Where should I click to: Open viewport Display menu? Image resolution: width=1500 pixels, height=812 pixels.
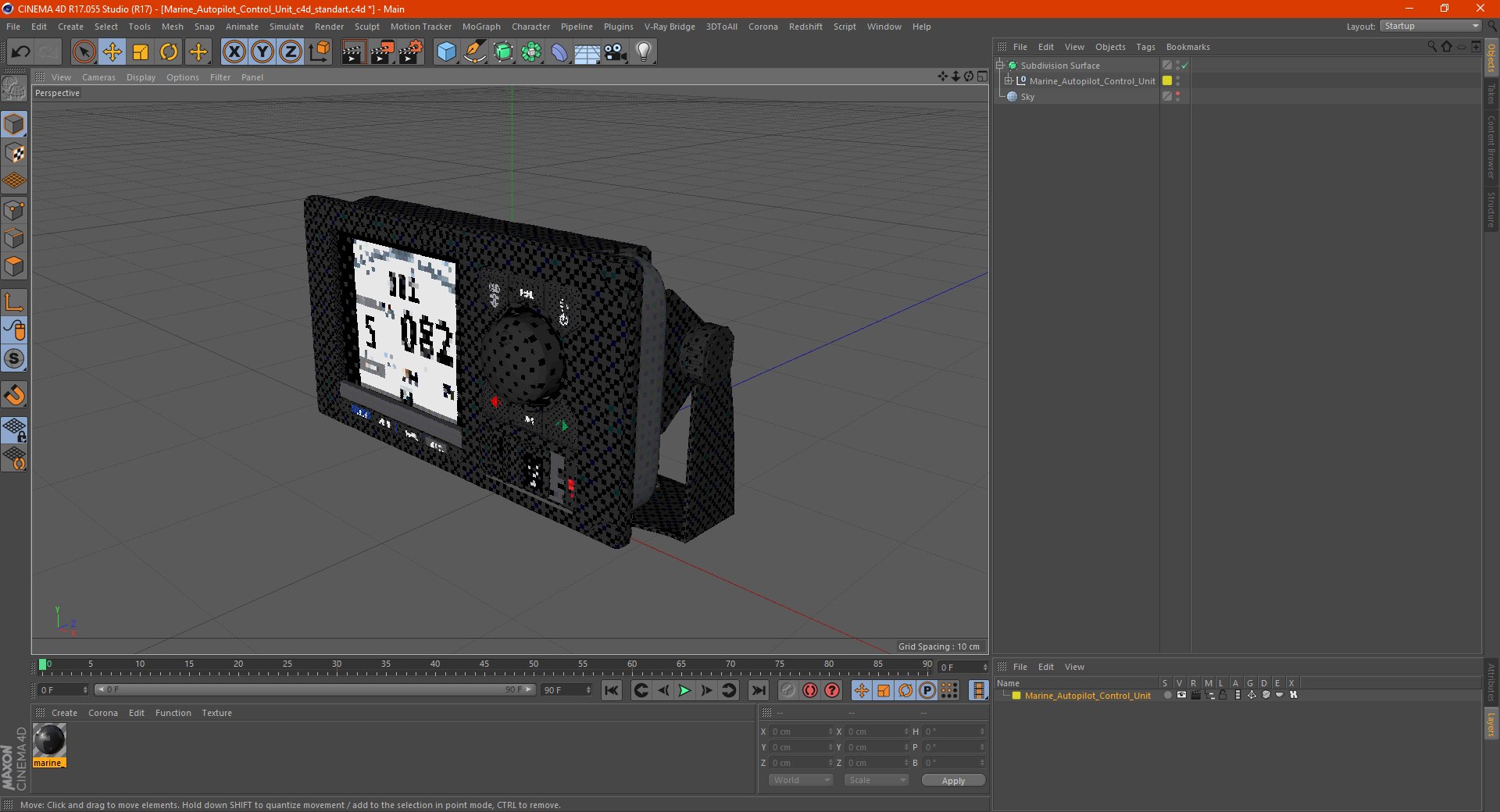click(141, 77)
